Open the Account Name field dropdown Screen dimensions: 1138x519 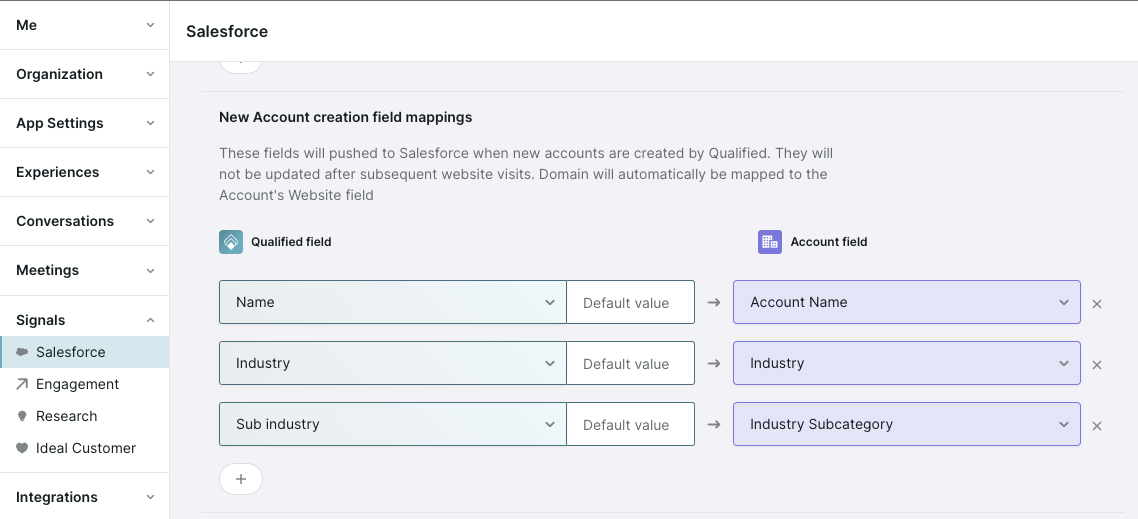point(906,302)
